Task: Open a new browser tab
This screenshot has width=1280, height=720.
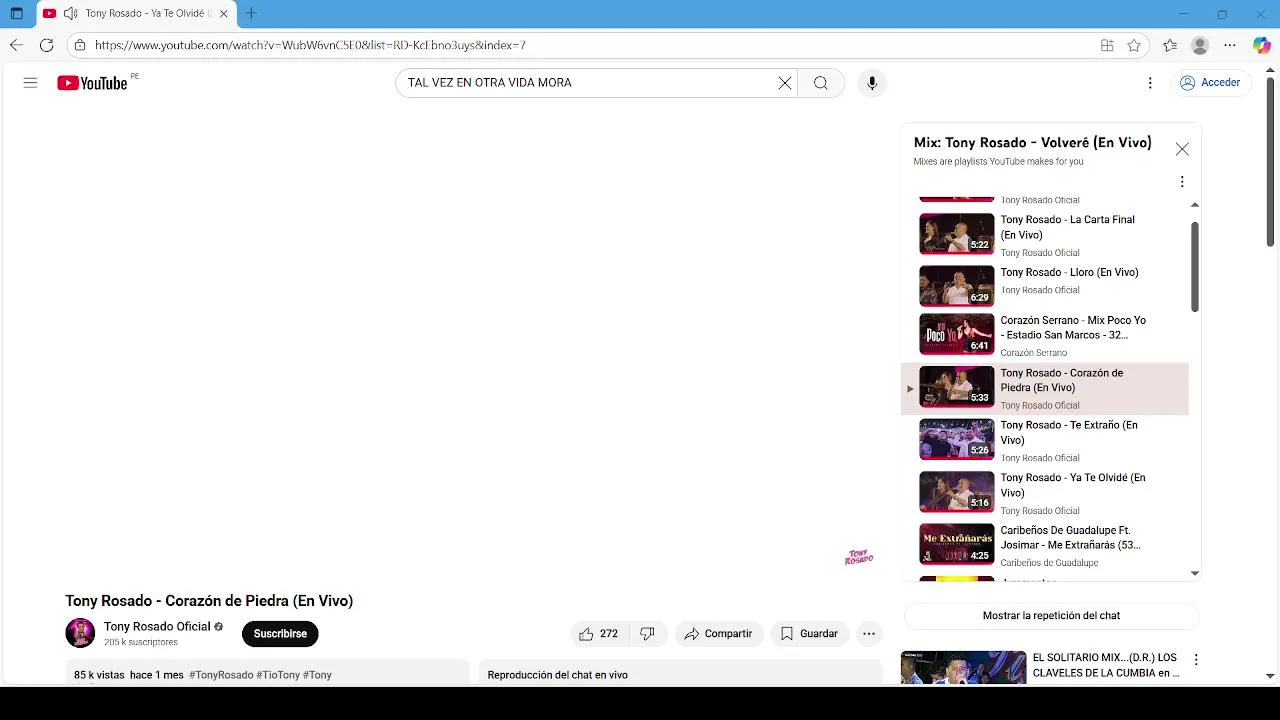Action: 251,14
